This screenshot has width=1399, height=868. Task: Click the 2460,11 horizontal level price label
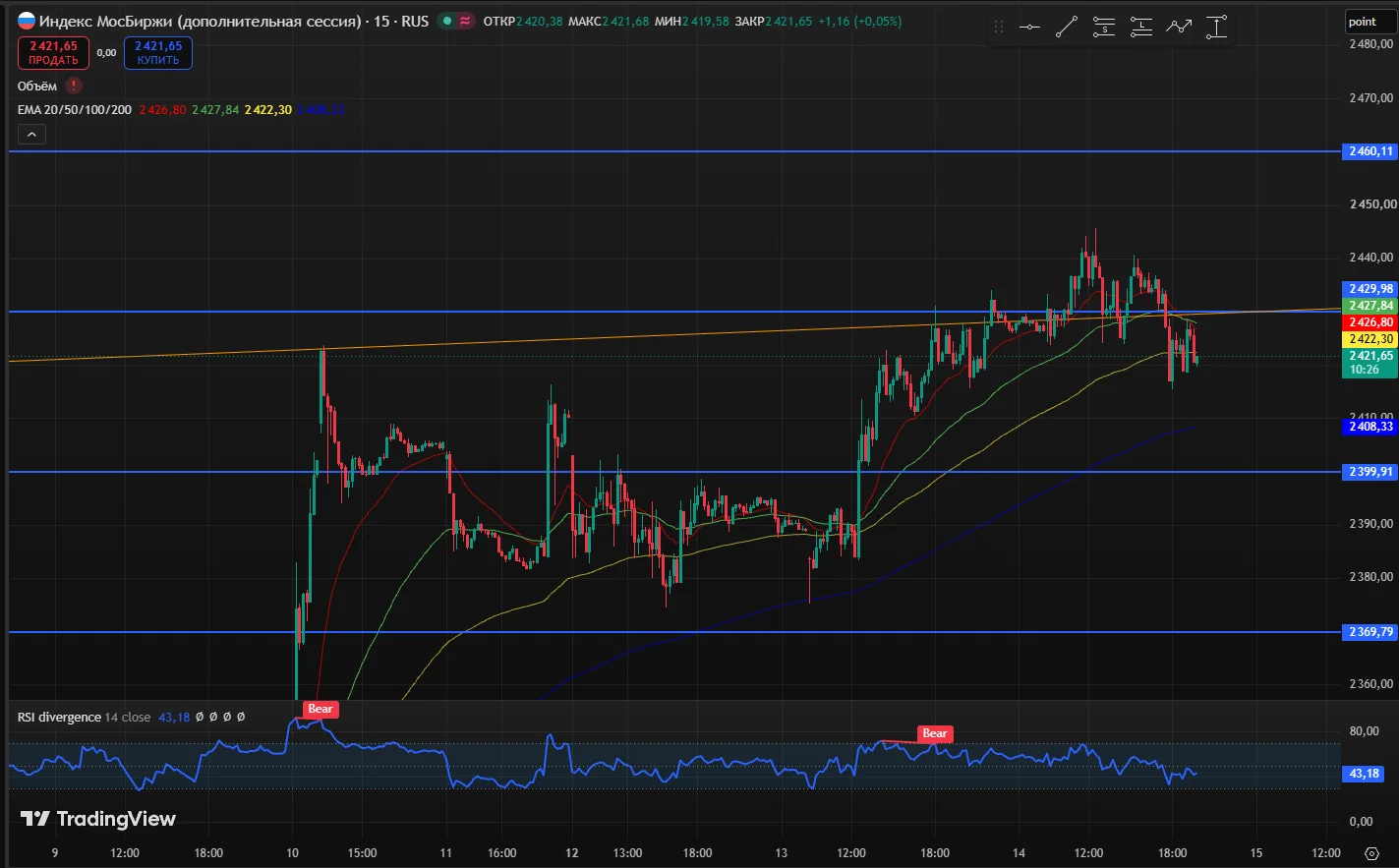coord(1370,151)
